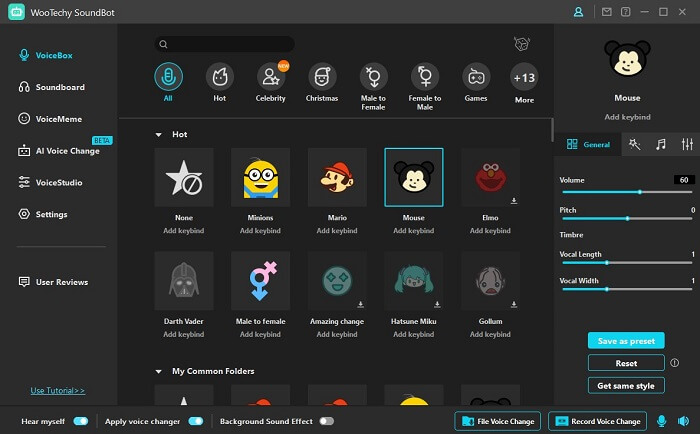
Task: Switch to the music note tab
Action: coord(661,144)
